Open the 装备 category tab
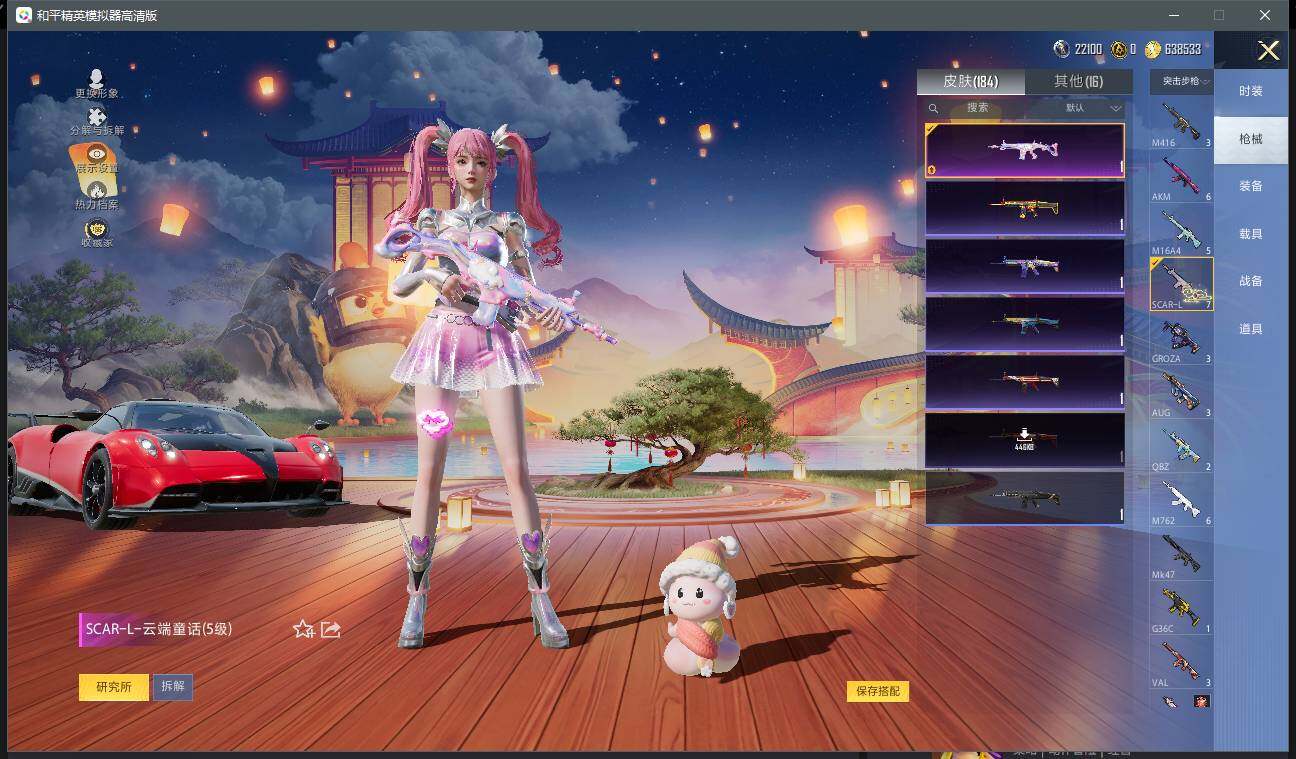Image resolution: width=1296 pixels, height=759 pixels. 1251,186
